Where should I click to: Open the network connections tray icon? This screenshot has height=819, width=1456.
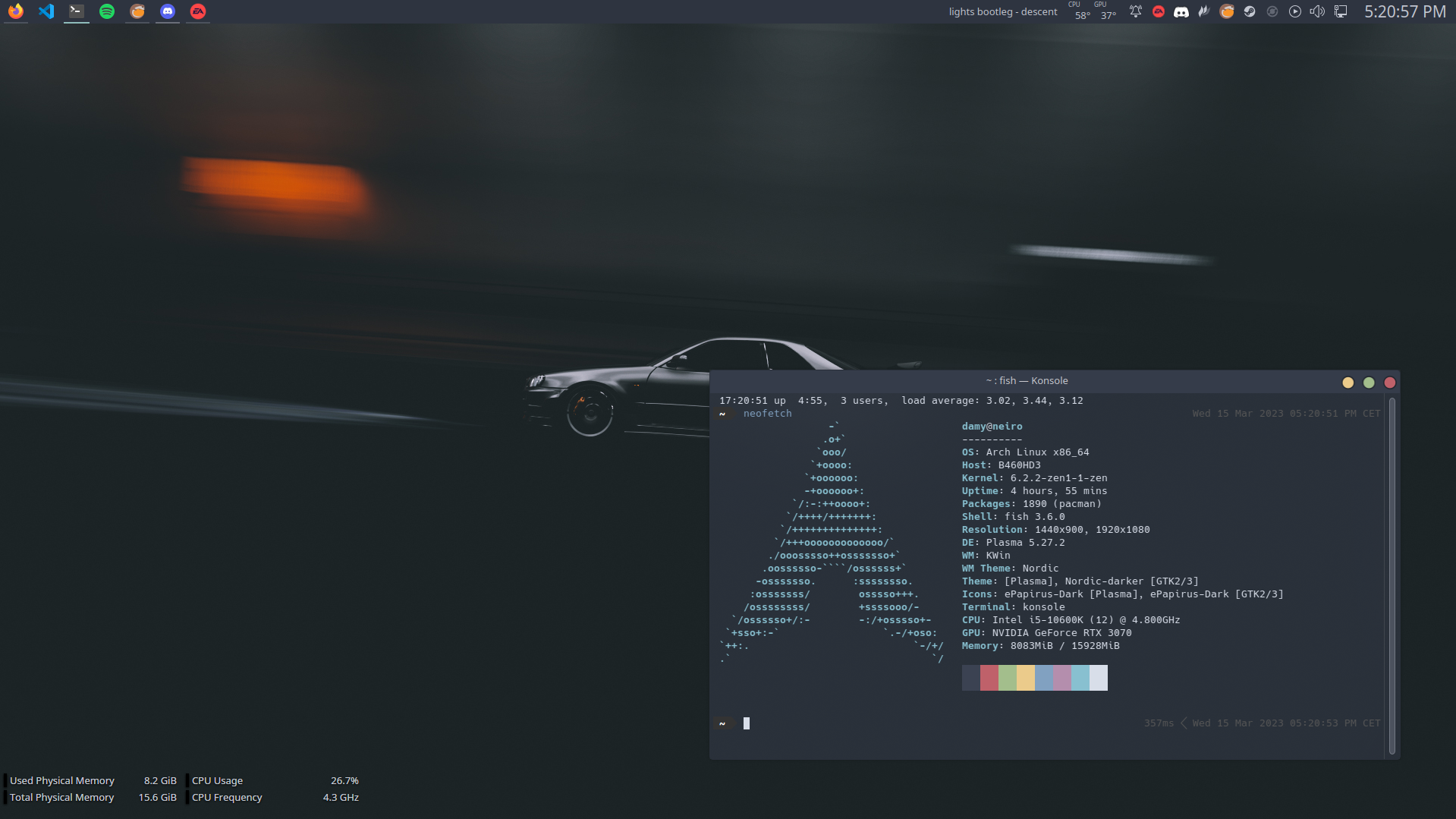pyautogui.click(x=1341, y=11)
